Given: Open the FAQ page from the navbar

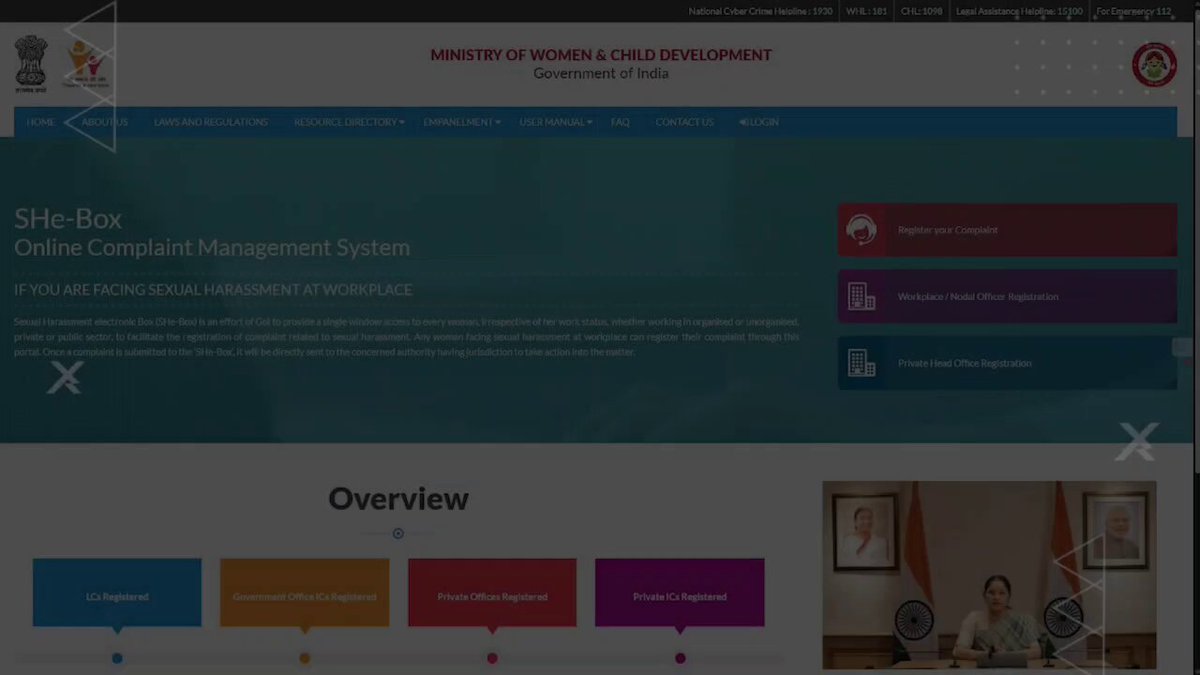Looking at the screenshot, I should coord(620,122).
